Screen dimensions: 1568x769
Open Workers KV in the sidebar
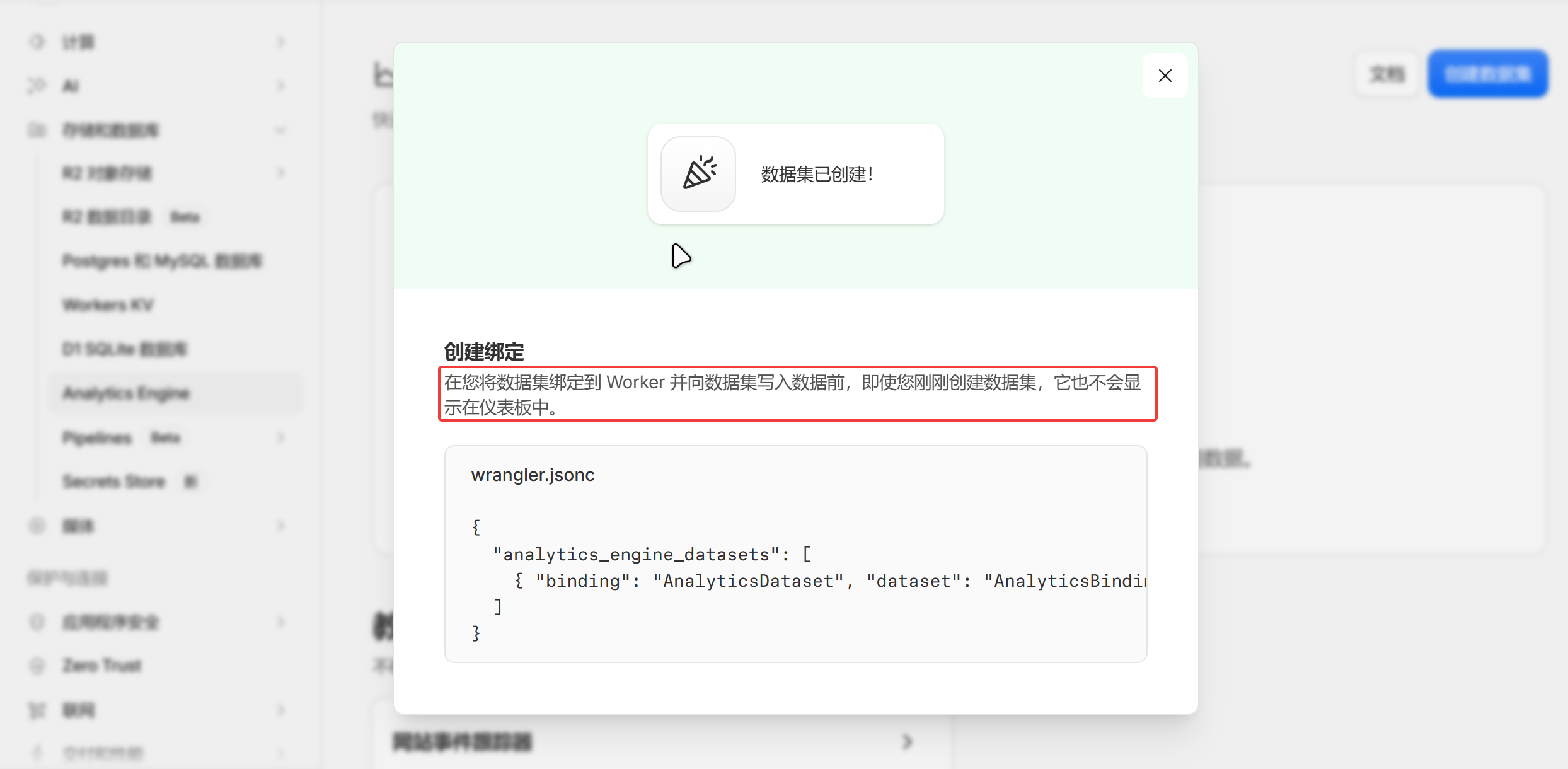[x=108, y=305]
